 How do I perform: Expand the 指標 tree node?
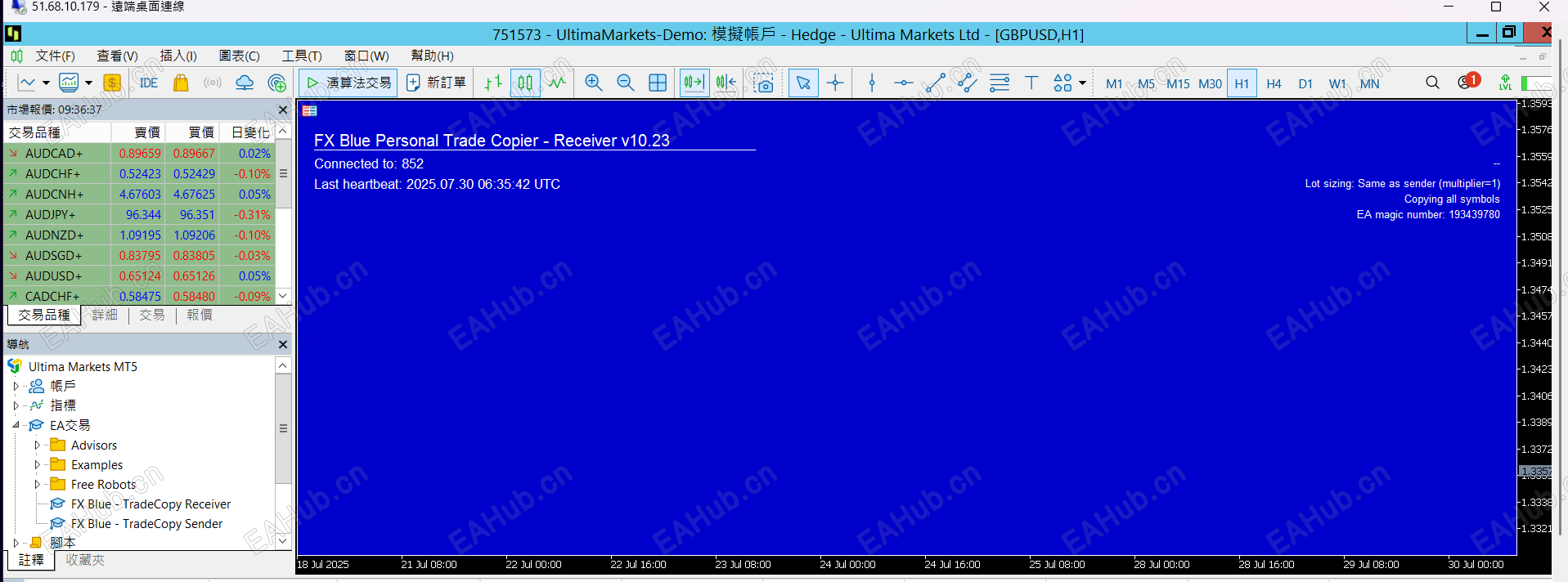coord(16,405)
